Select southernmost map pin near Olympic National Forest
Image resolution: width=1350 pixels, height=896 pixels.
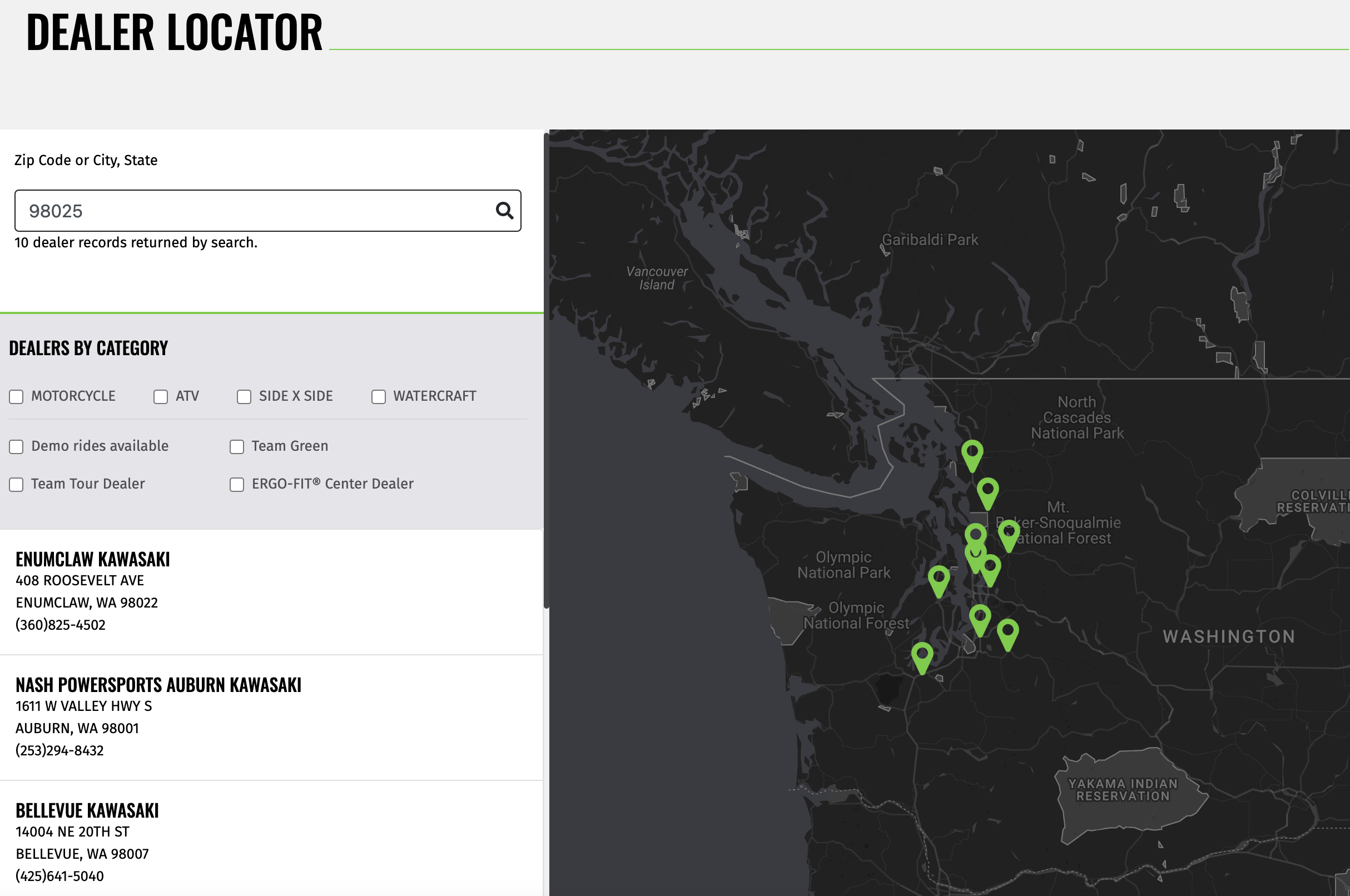(922, 658)
